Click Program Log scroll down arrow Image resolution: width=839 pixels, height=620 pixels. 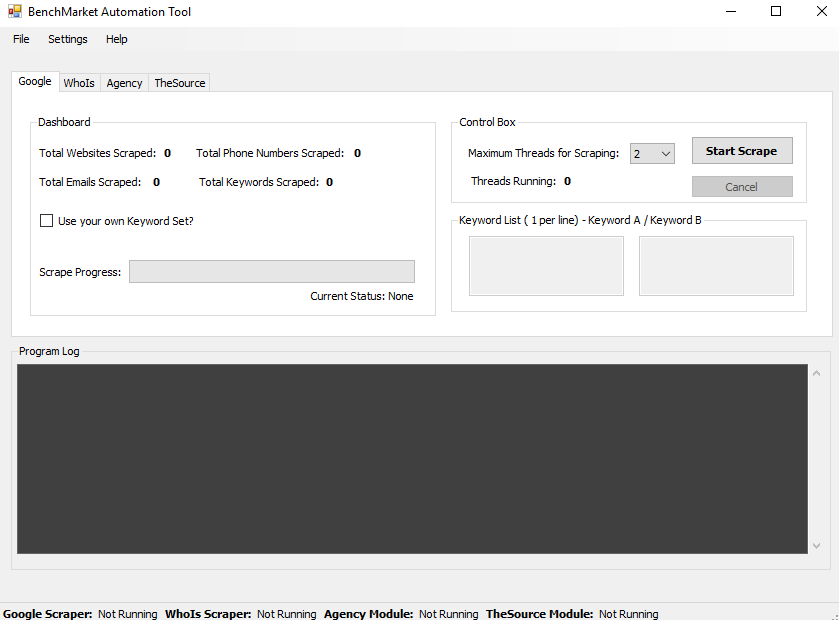(817, 546)
